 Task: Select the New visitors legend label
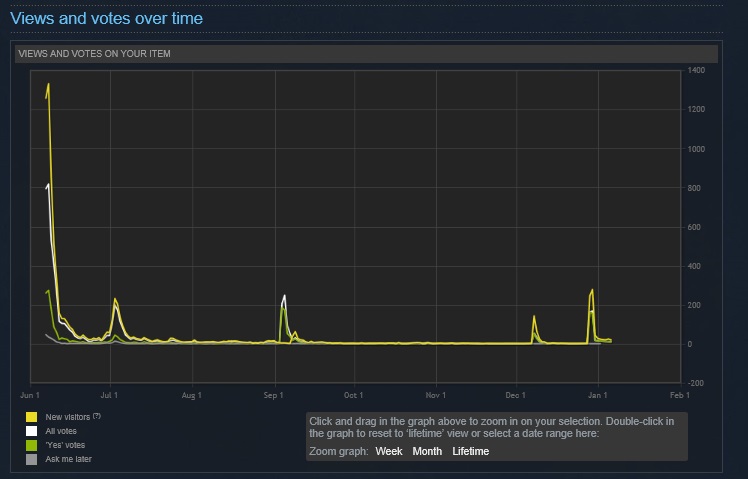coord(67,416)
